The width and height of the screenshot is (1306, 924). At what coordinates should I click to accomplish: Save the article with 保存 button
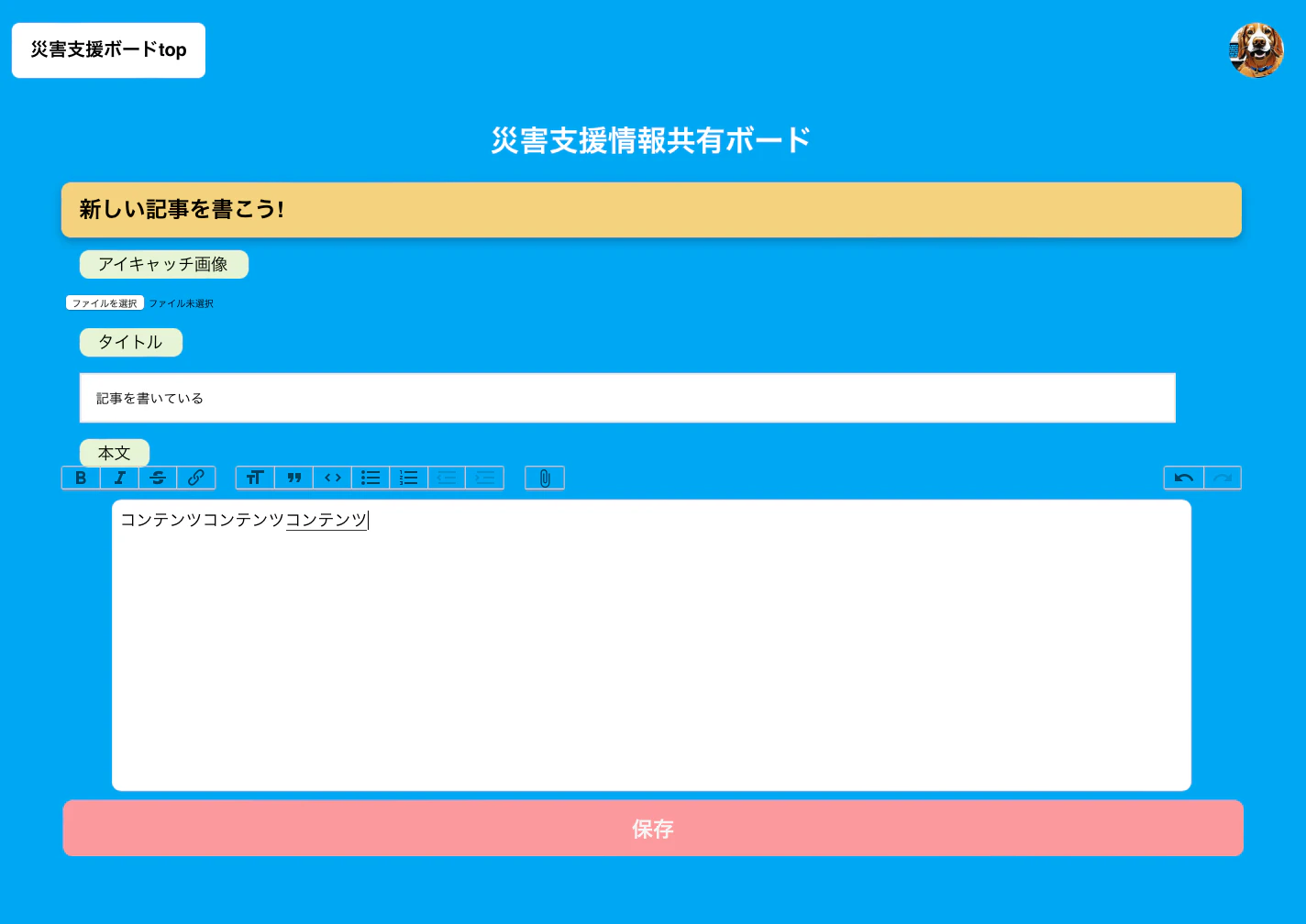click(653, 829)
